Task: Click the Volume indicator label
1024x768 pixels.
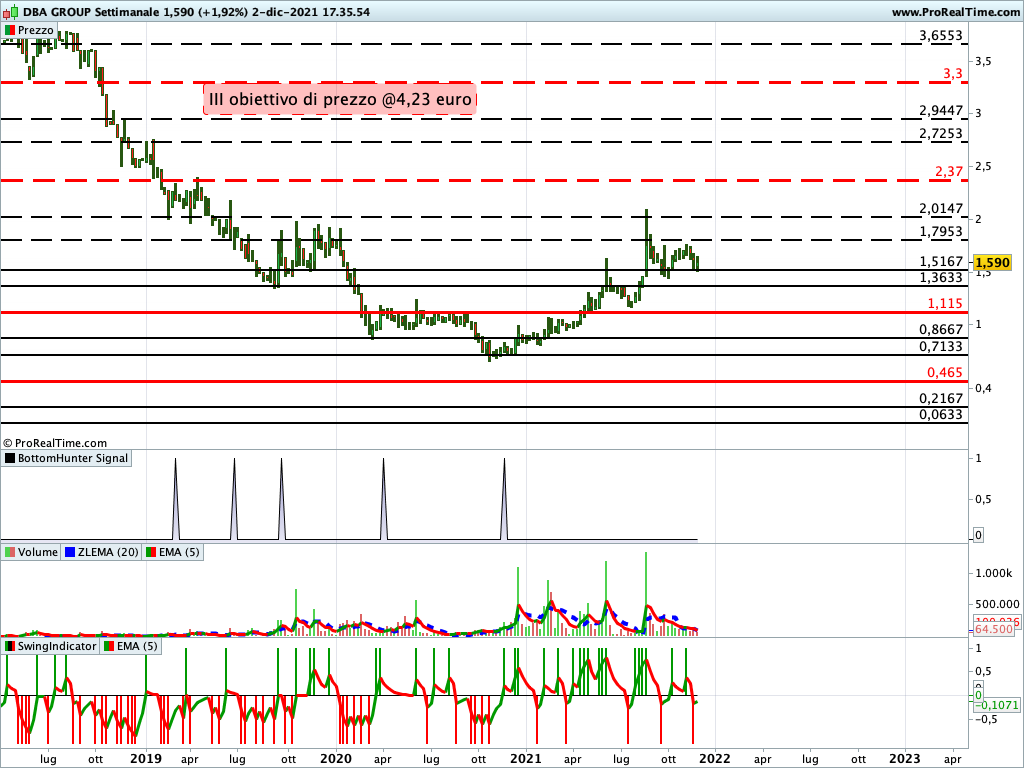Action: click(31, 552)
